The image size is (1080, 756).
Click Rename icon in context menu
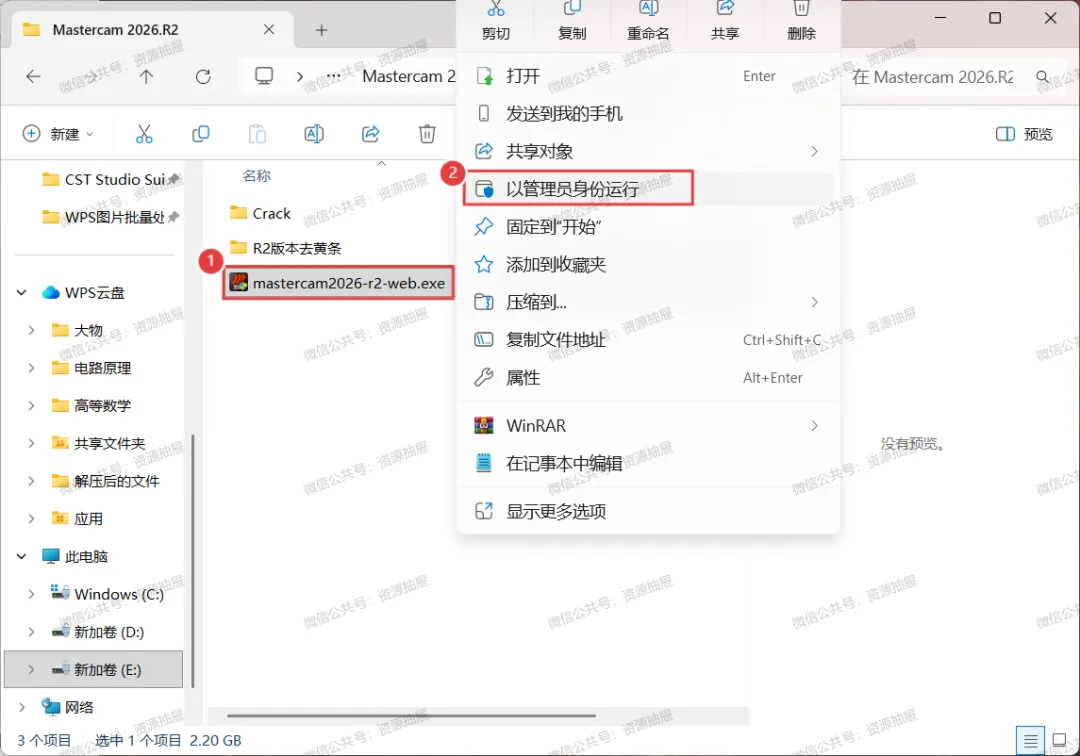pos(648,8)
